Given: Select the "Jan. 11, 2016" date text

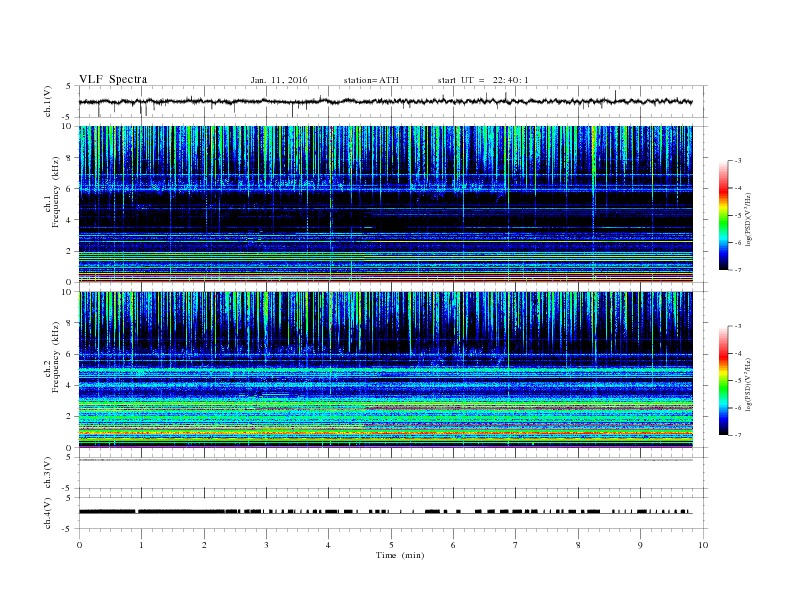Looking at the screenshot, I should pos(279,80).
